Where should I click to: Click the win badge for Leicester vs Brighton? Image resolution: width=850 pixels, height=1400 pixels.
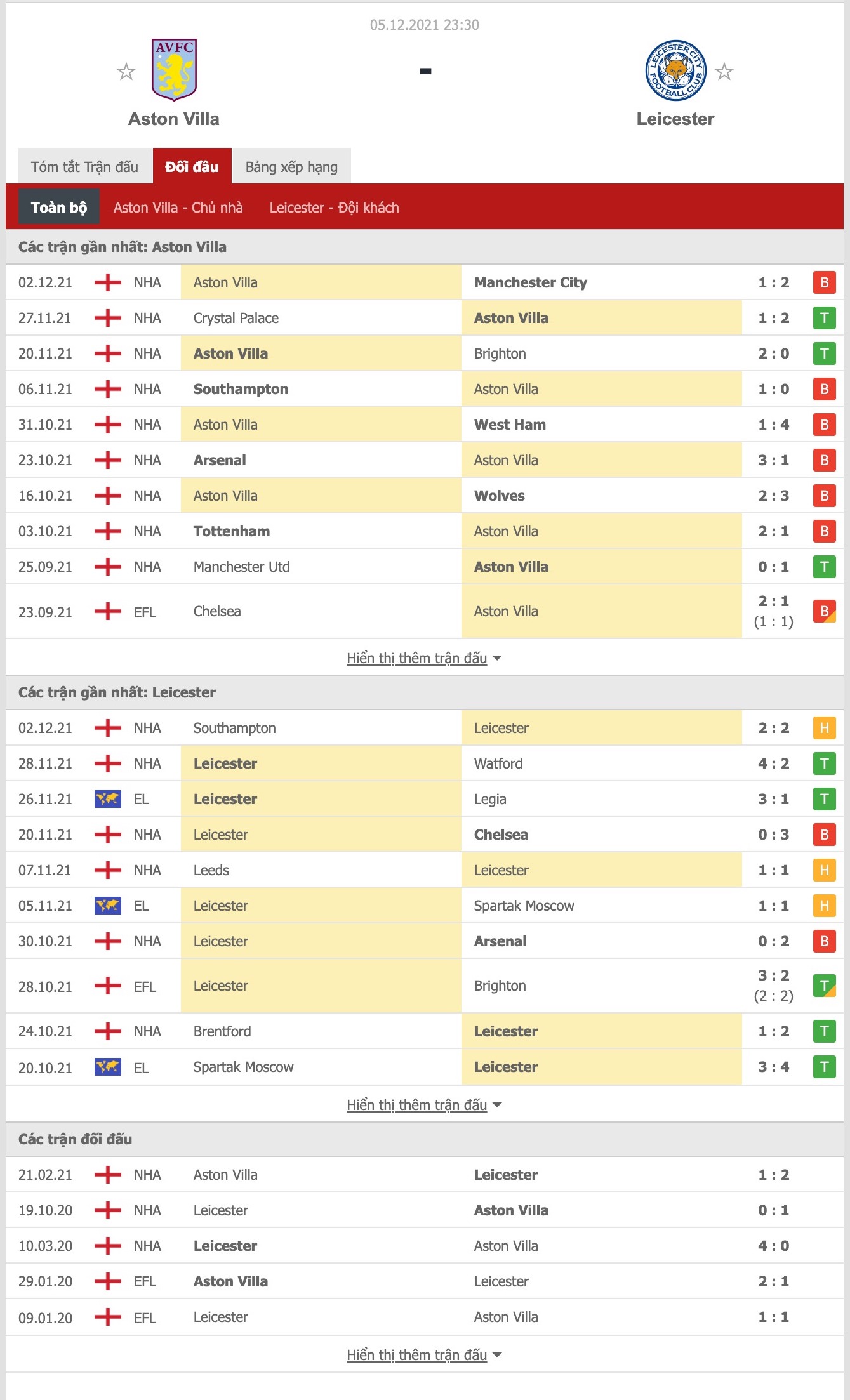(825, 986)
